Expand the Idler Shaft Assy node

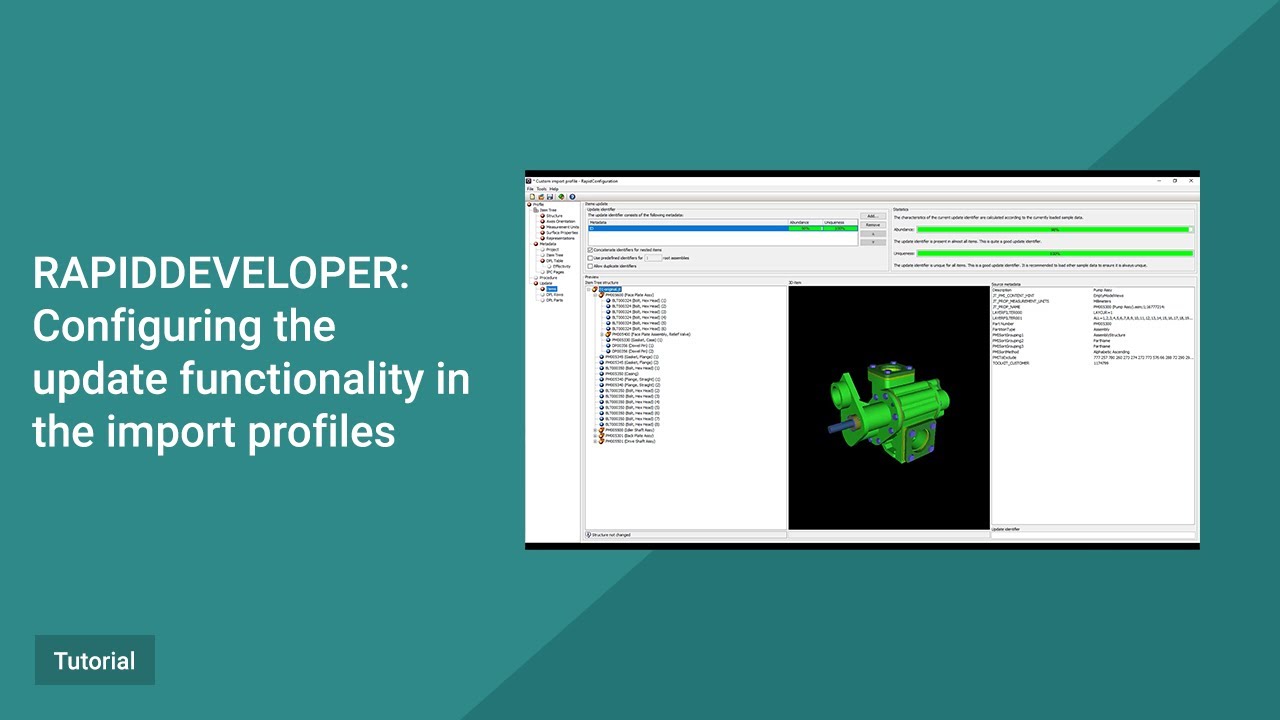[595, 430]
